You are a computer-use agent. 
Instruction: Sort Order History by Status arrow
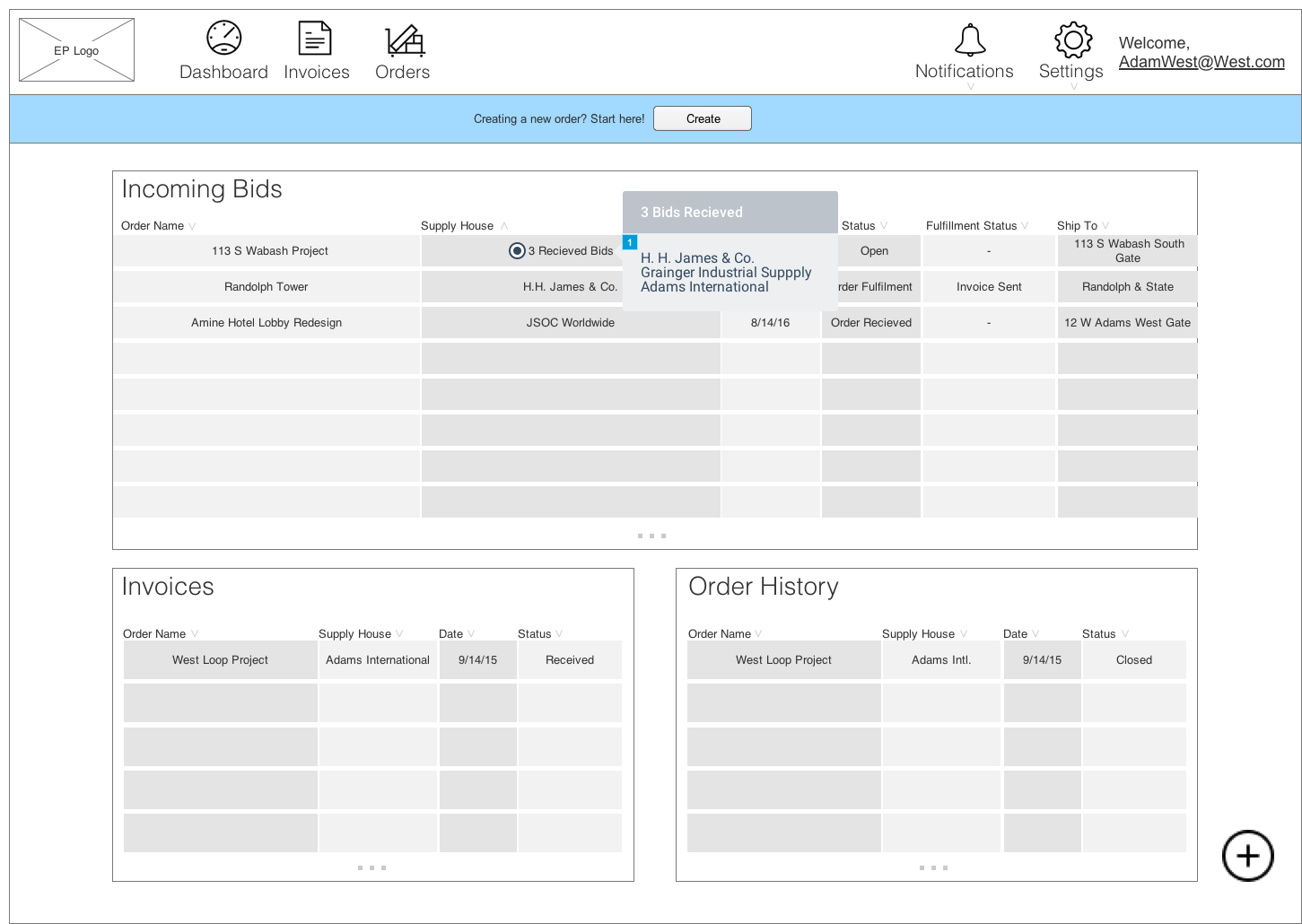tap(1125, 634)
